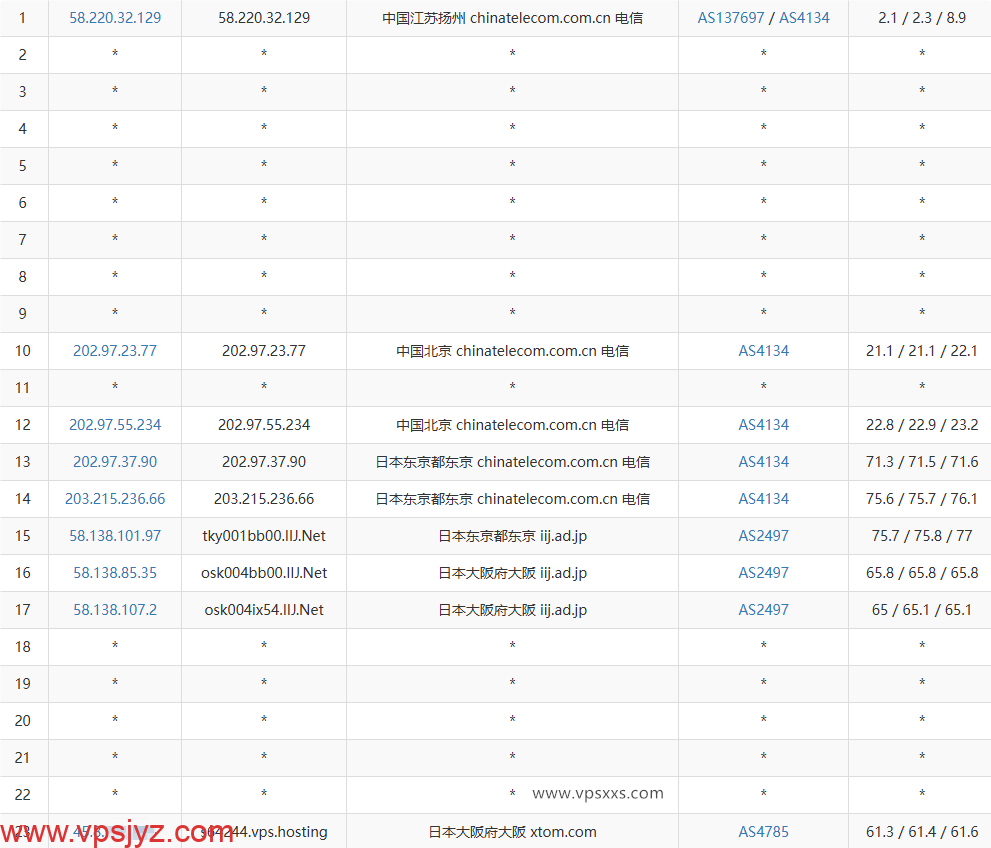
Task: Open the AS4134 link in hop 1
Action: coord(804,18)
